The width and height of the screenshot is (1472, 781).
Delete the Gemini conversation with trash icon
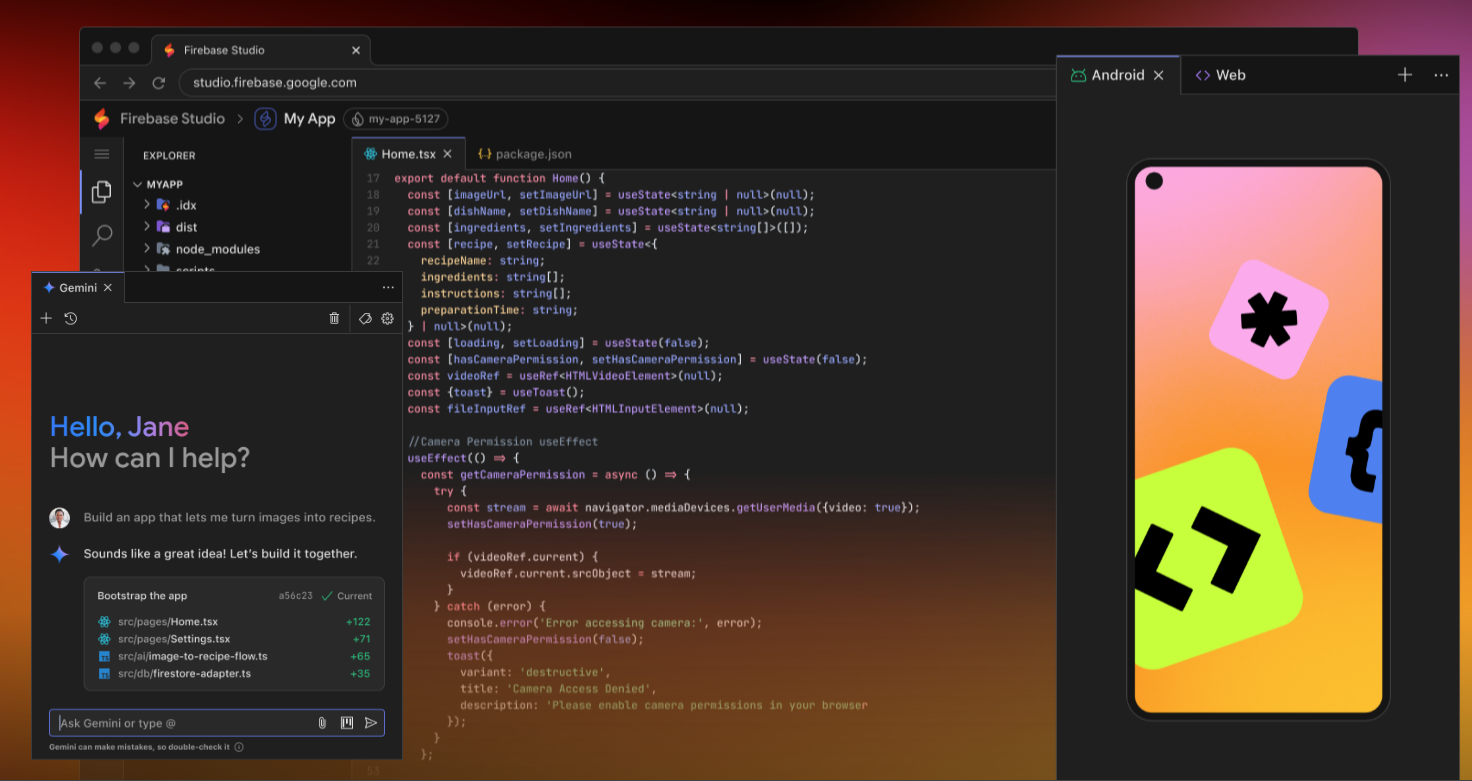coord(334,318)
